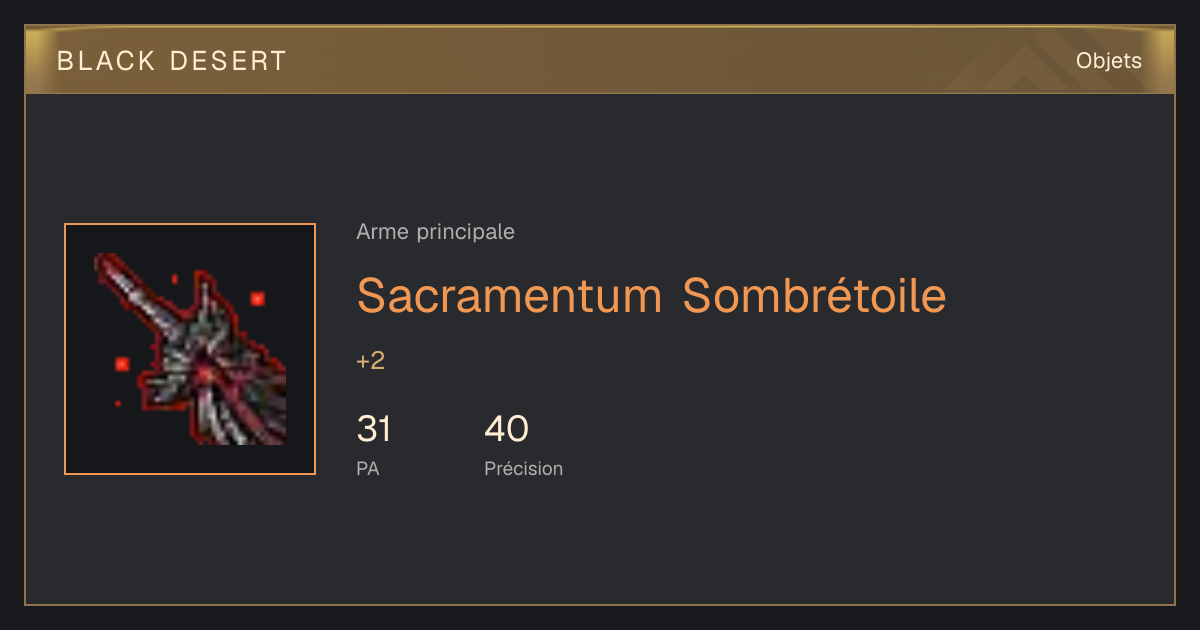Click the red sparkle right of the blade
Image resolution: width=1200 pixels, height=630 pixels.
[x=257, y=298]
